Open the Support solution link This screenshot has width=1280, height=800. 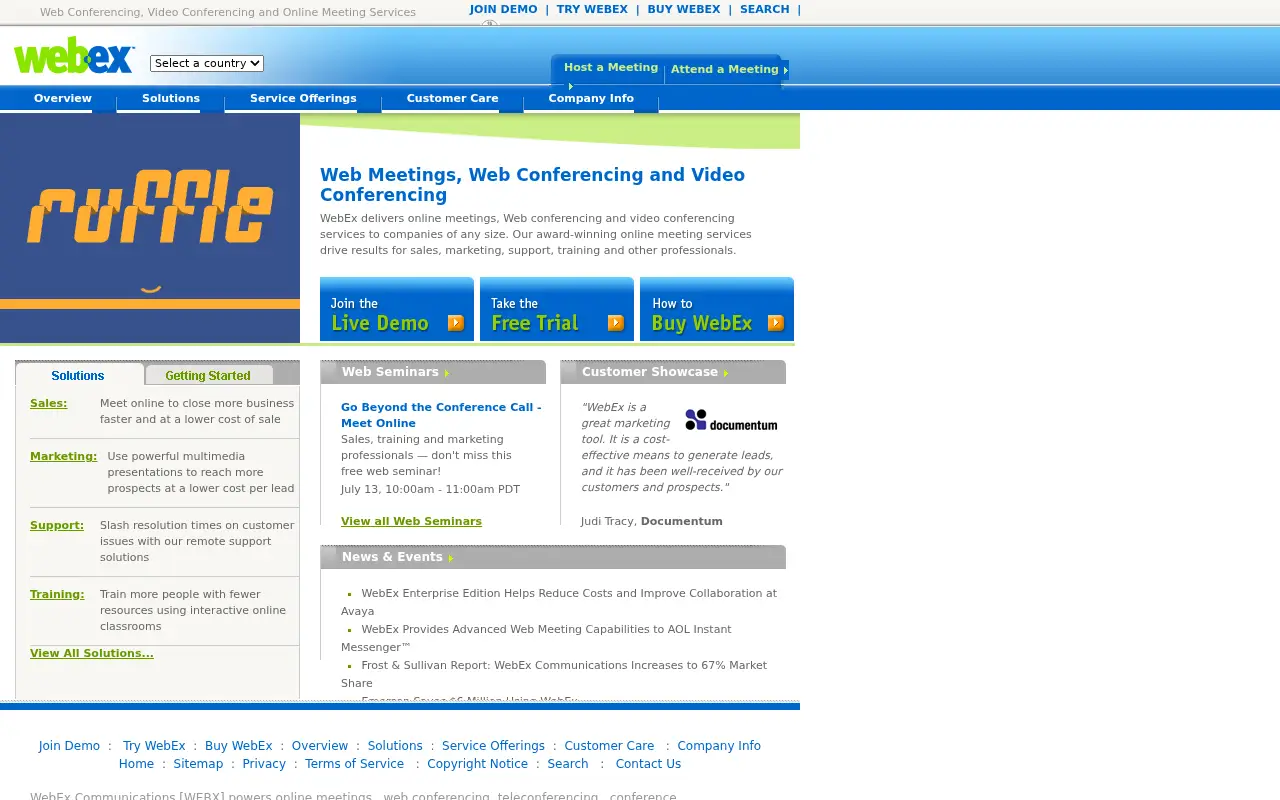click(57, 526)
